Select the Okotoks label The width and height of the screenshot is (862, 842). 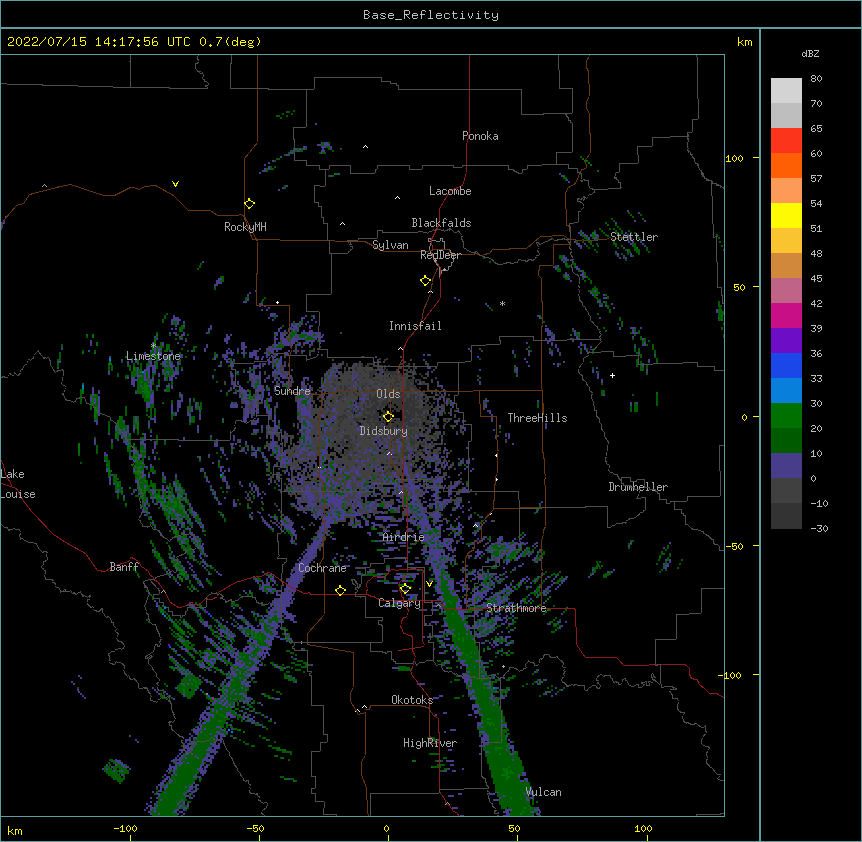[412, 700]
